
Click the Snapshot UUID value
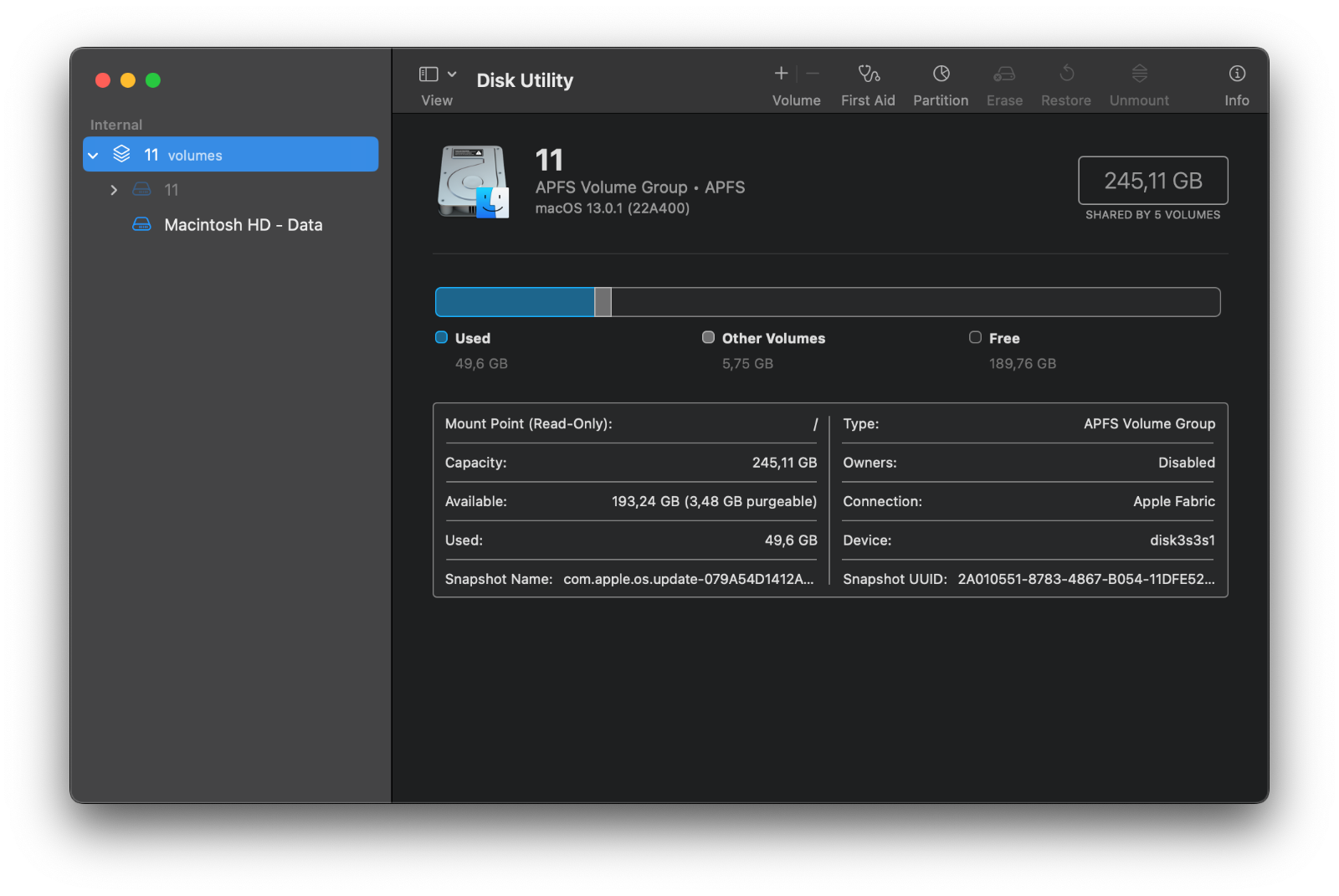click(x=1086, y=579)
